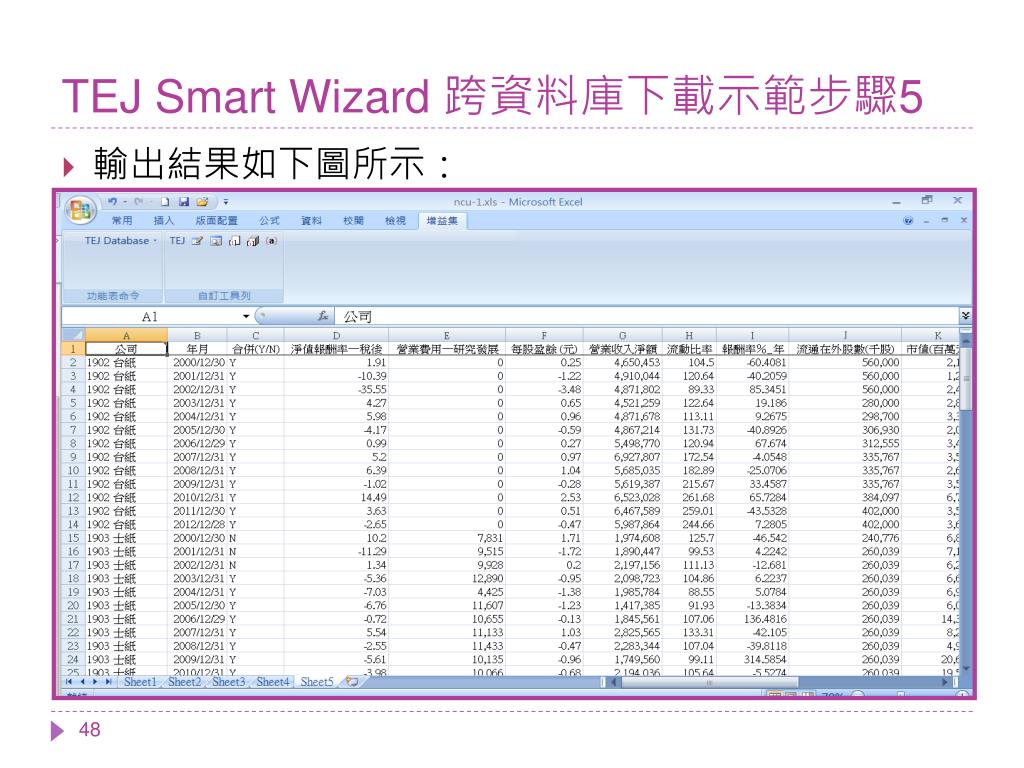This screenshot has width=1024, height=768.
Task: Select column J header
Action: coord(845,335)
